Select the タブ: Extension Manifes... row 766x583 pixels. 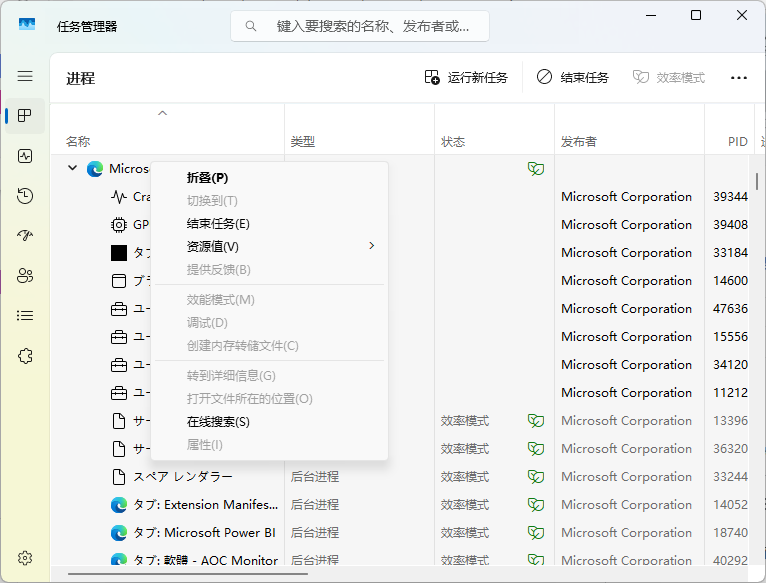[x=399, y=505]
